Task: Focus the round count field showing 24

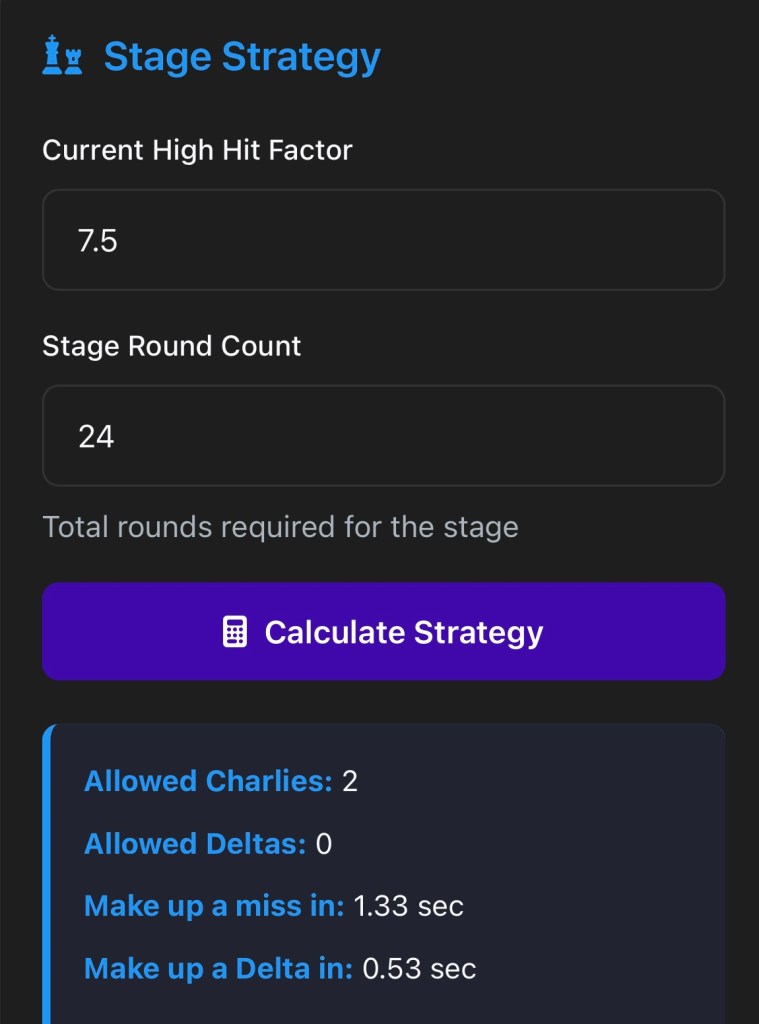Action: [383, 436]
